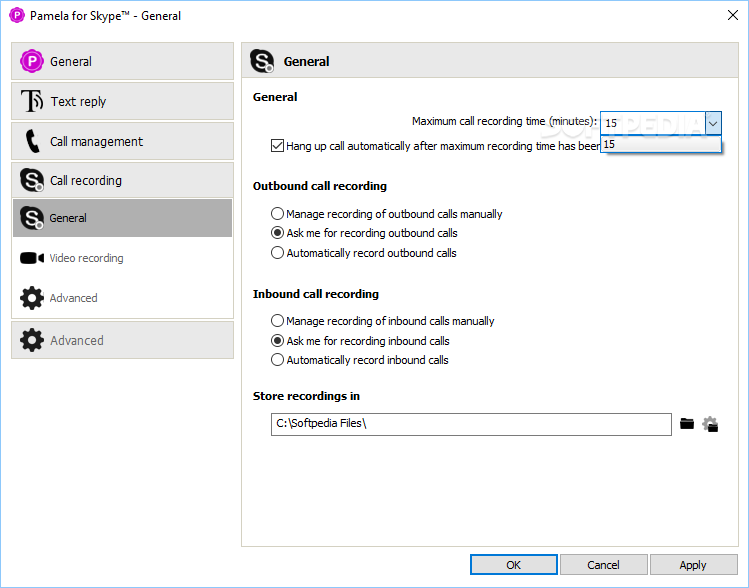This screenshot has width=749, height=588.
Task: Click the gear icon of the Advanced sub-item
Action: pos(32,298)
